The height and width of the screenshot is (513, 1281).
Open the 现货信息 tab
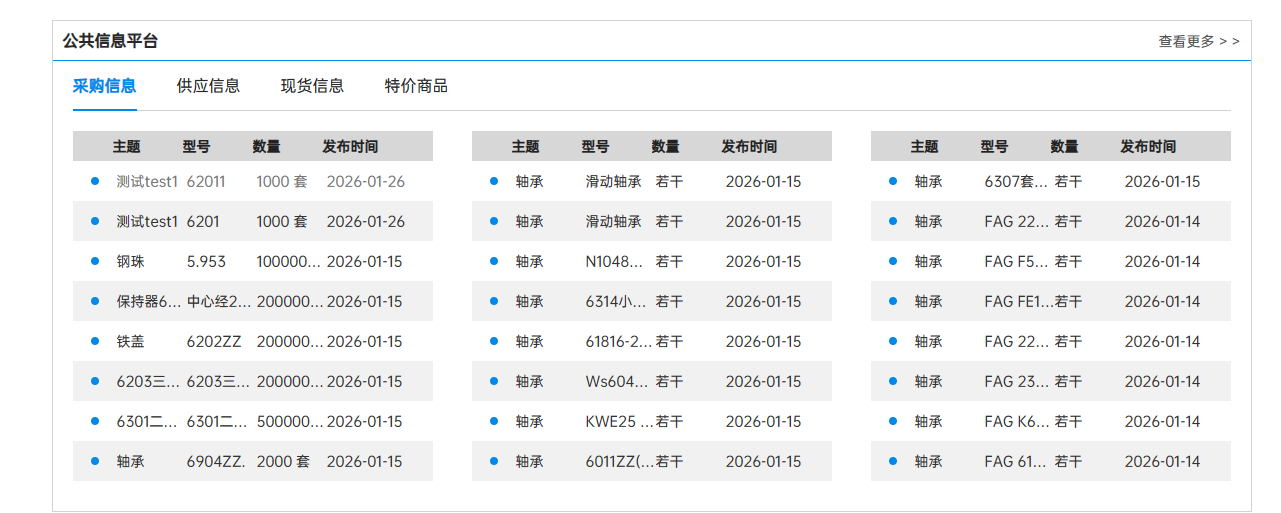312,86
